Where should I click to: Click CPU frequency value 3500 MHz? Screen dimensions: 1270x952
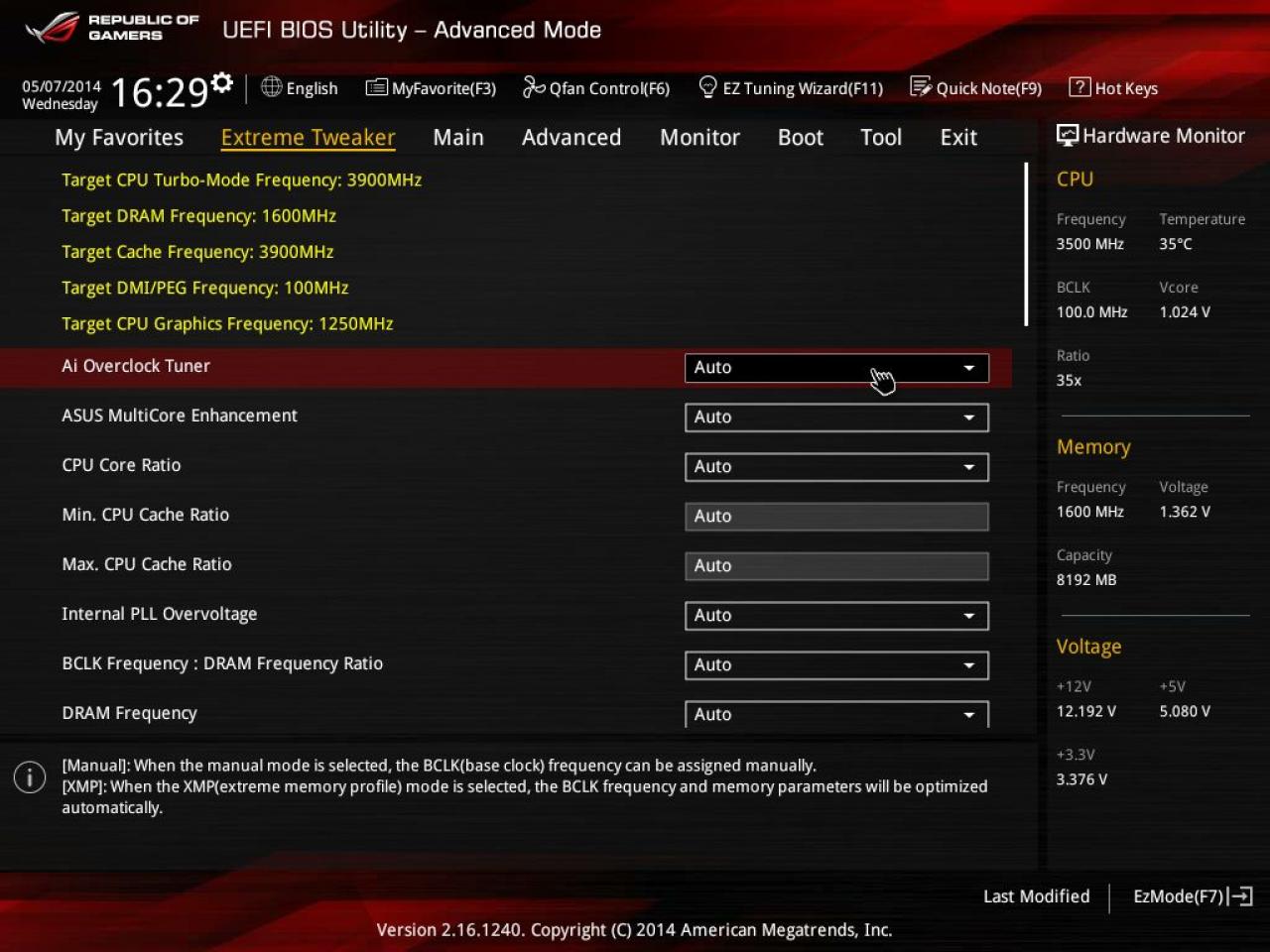pos(1090,244)
